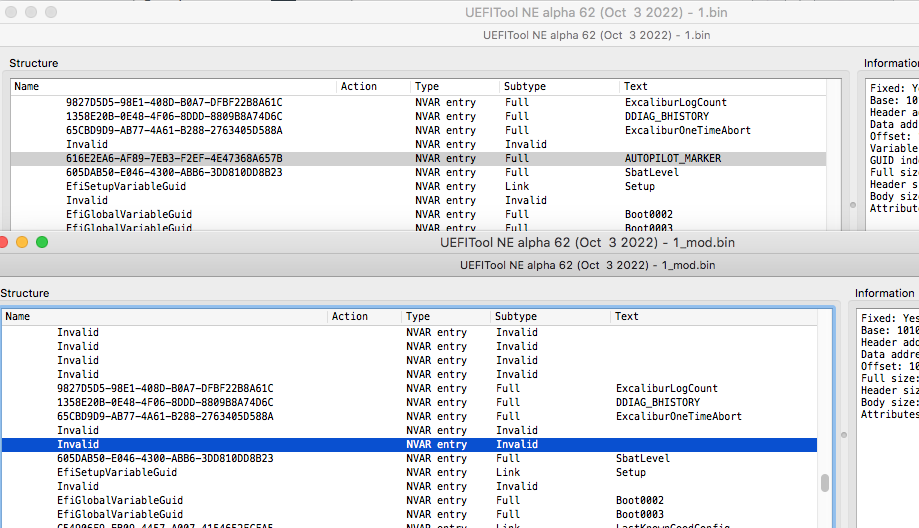Click the Text column header in 1_mod.bin window
This screenshot has width=919, height=528.
(x=713, y=316)
